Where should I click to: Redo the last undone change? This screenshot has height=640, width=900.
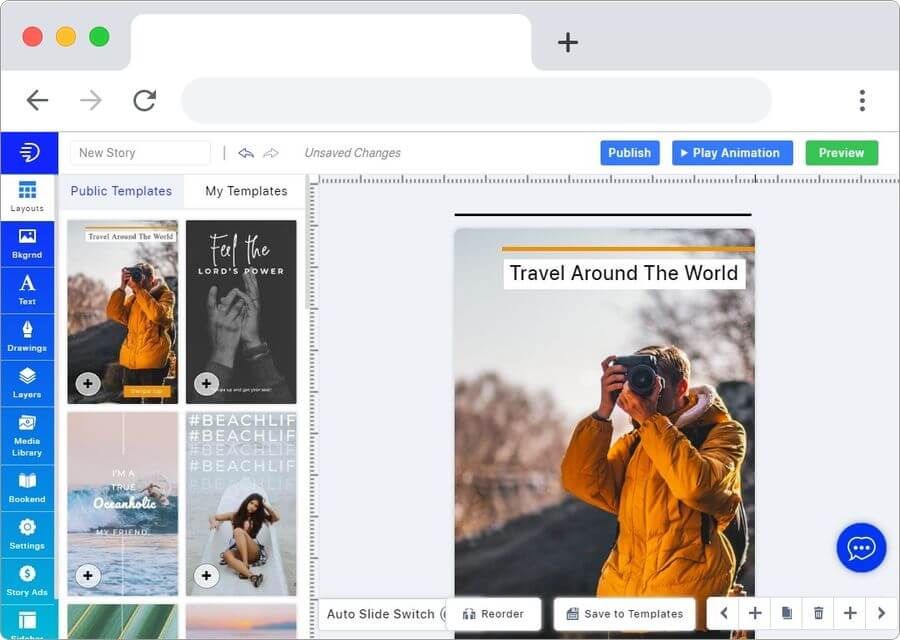point(271,153)
